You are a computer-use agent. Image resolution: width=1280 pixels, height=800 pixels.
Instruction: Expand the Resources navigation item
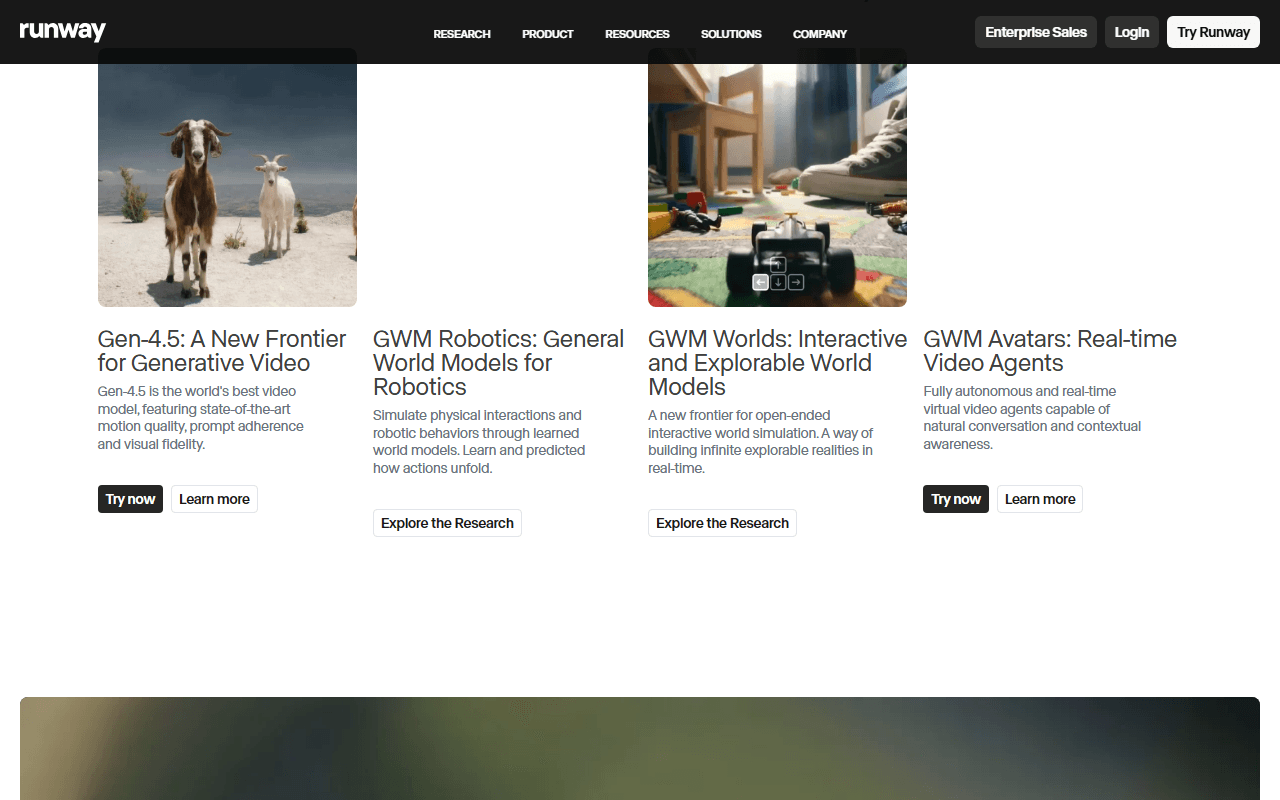tap(637, 34)
